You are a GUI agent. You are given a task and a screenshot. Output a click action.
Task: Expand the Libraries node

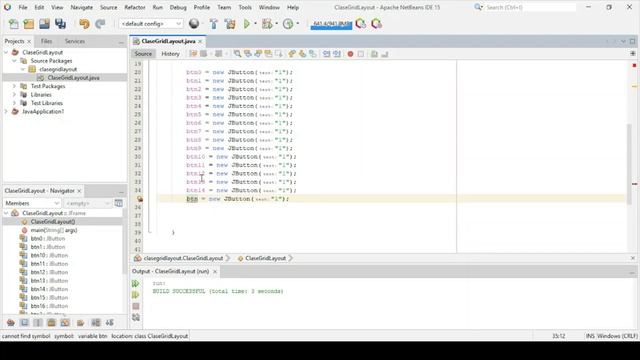pos(14,95)
